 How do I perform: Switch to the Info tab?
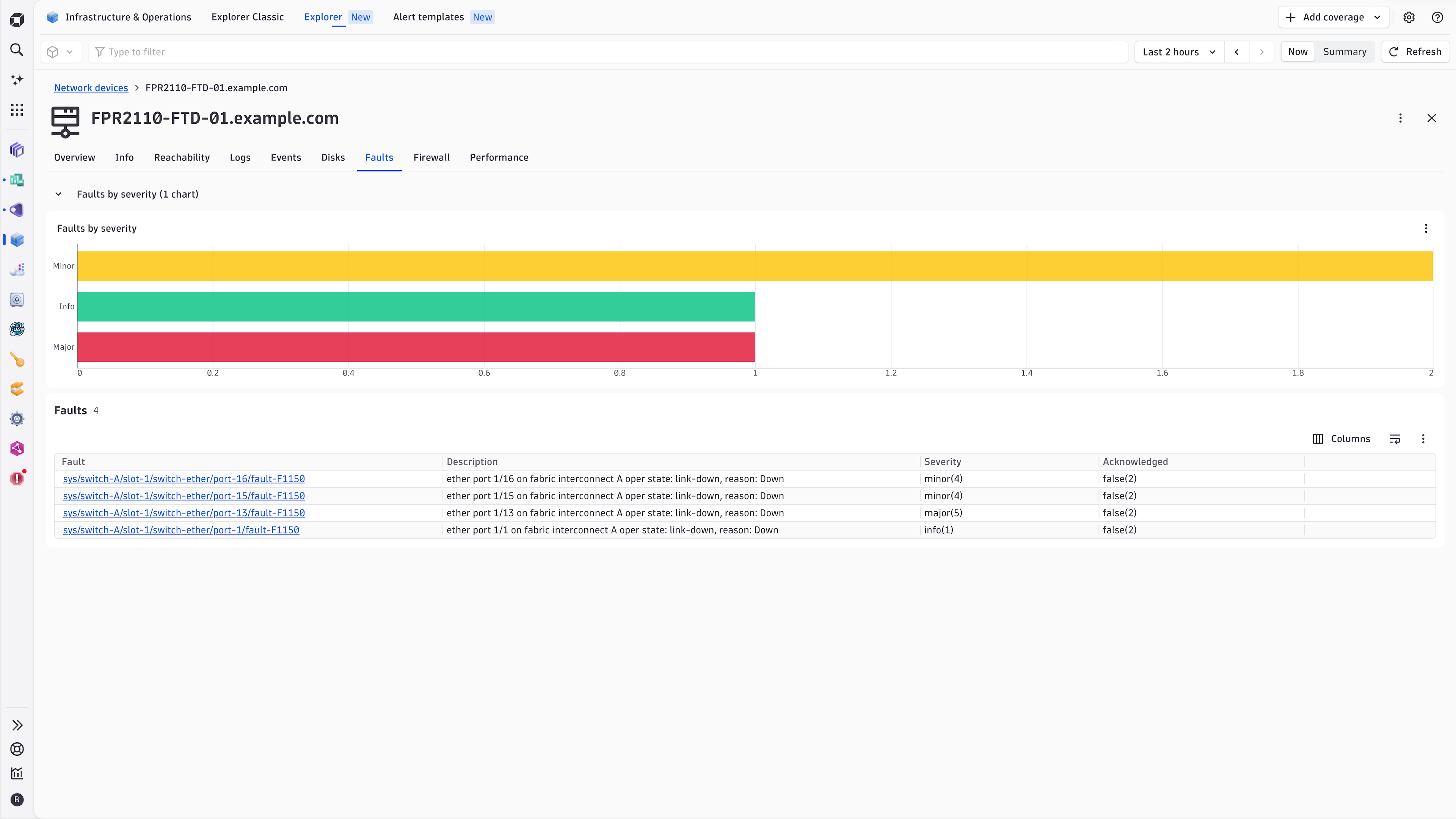coord(124,158)
